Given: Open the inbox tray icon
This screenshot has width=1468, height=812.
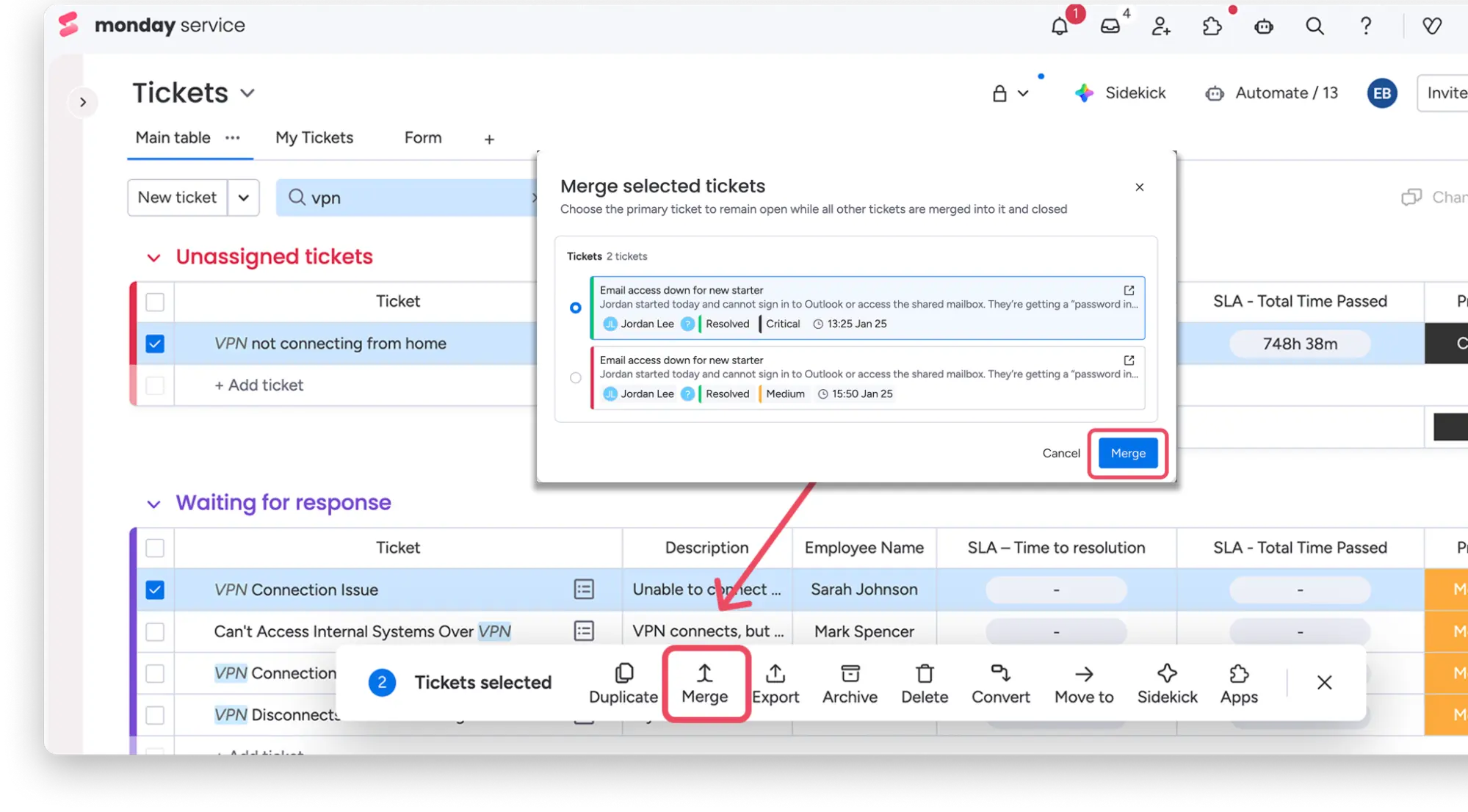Looking at the screenshot, I should click(x=1110, y=27).
